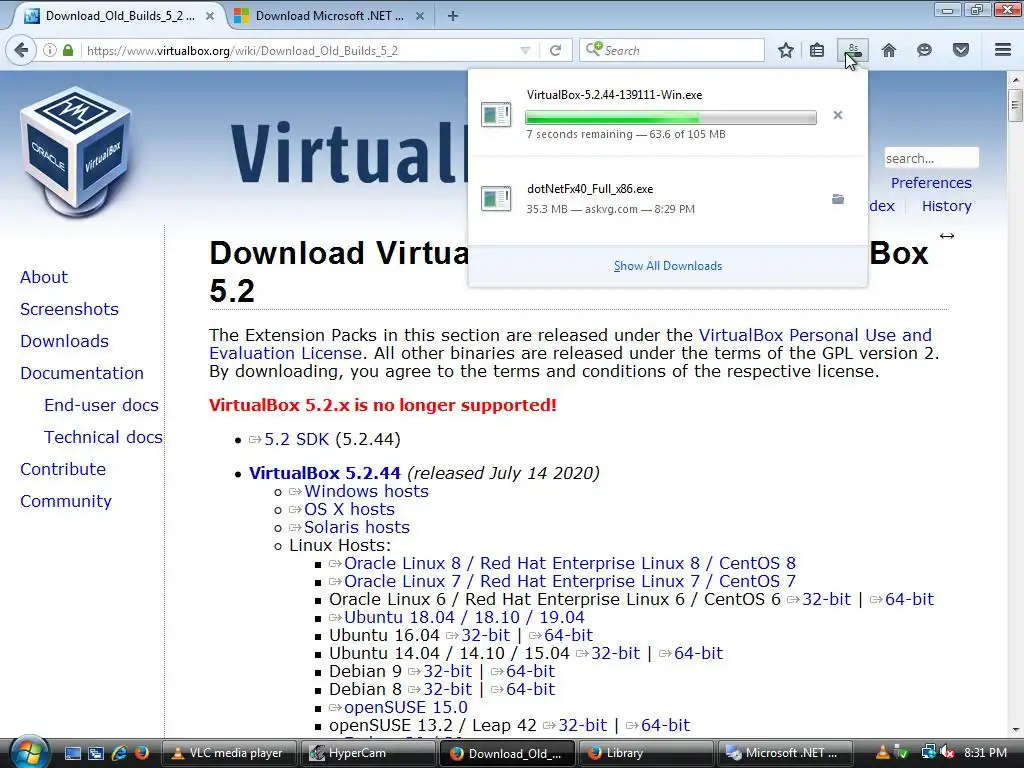The width and height of the screenshot is (1024, 768).
Task: Open openSUSE 15.0 link
Action: pyautogui.click(x=406, y=707)
